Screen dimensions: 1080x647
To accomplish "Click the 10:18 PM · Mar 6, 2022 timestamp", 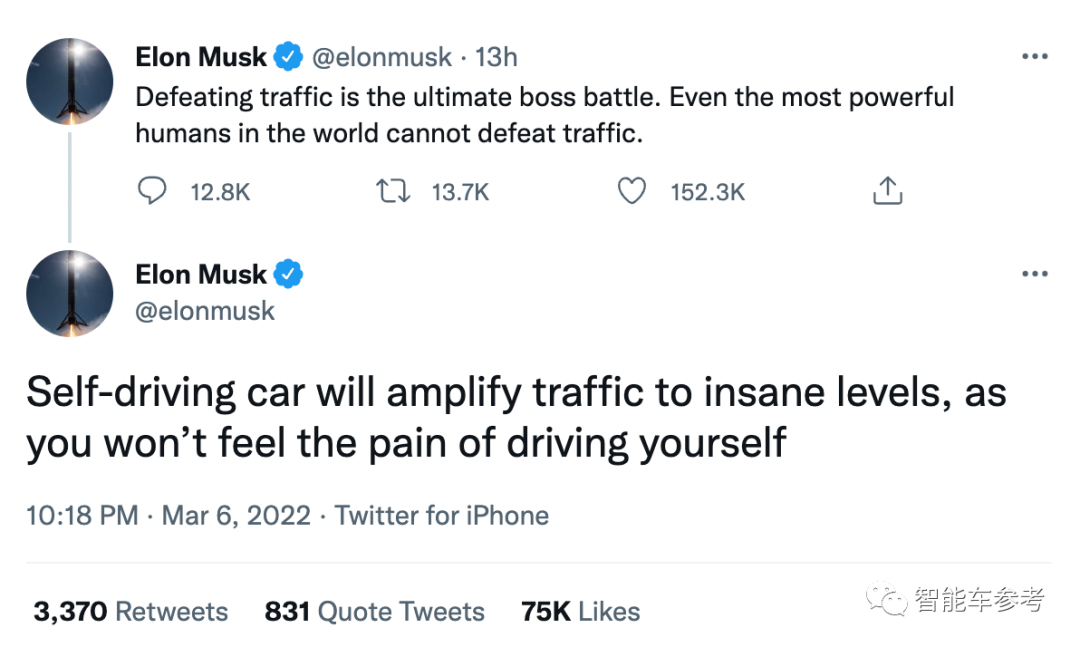I will 168,515.
